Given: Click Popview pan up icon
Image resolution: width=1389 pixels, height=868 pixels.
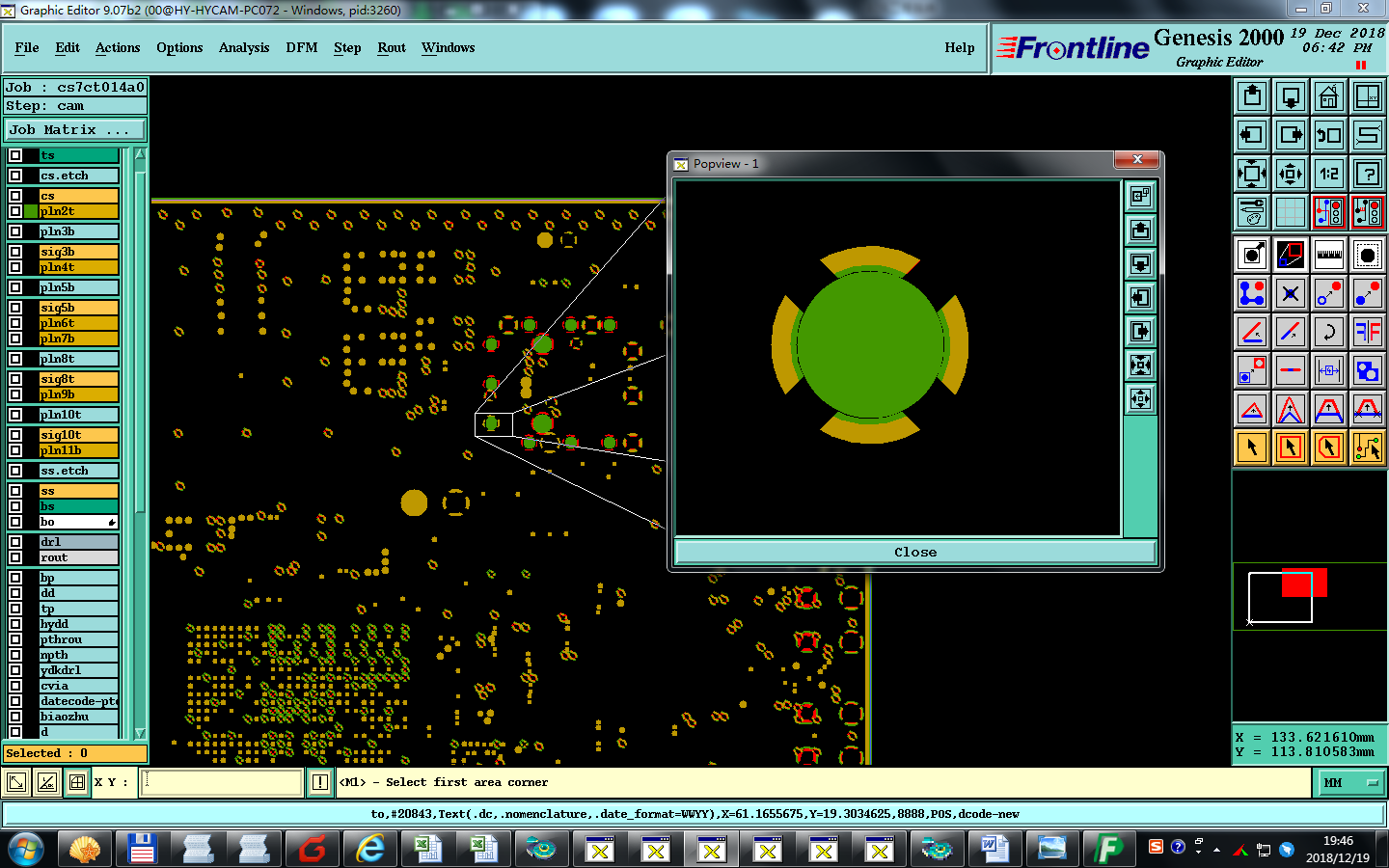Looking at the screenshot, I should tap(1141, 230).
